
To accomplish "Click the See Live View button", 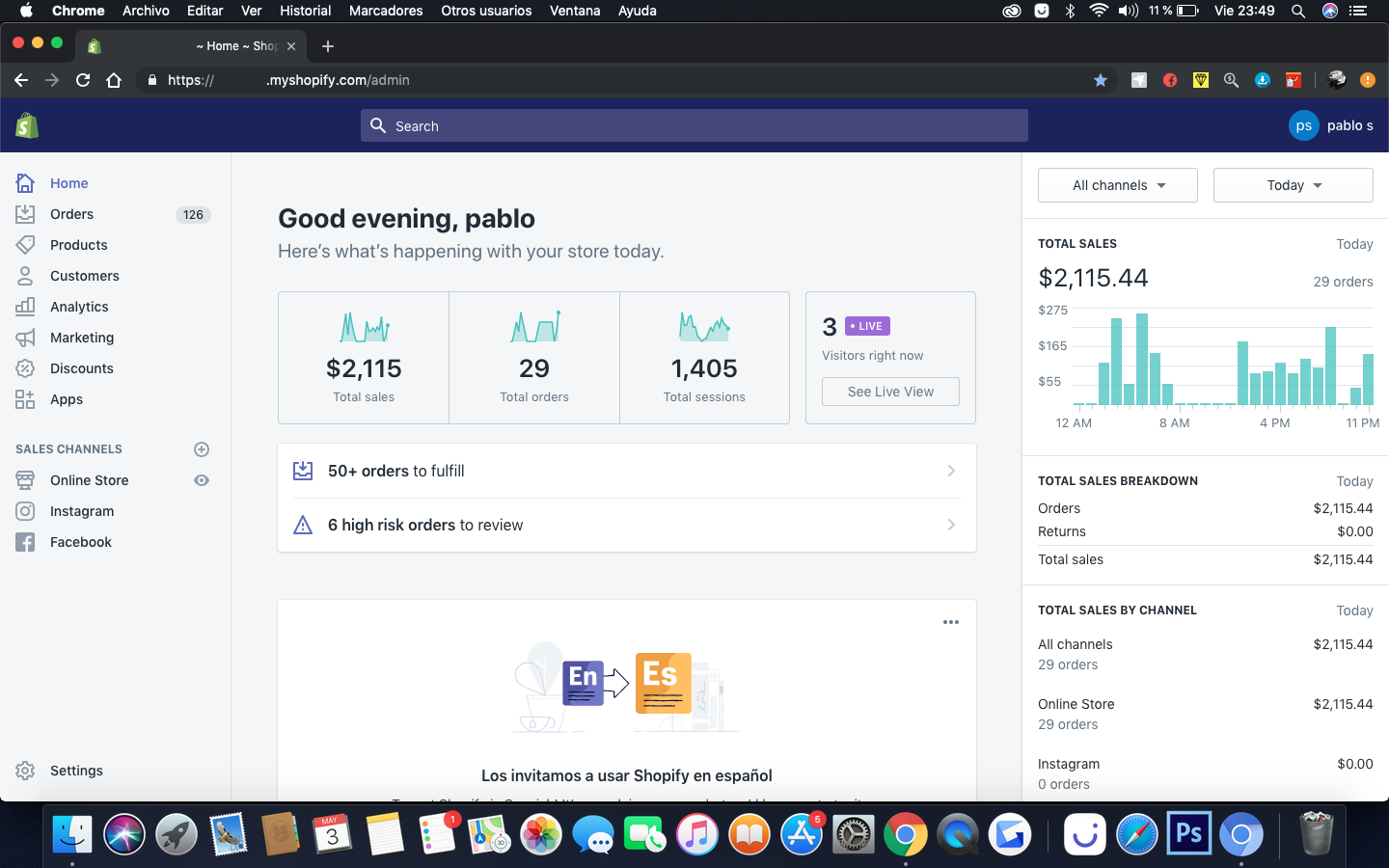I will [x=889, y=392].
